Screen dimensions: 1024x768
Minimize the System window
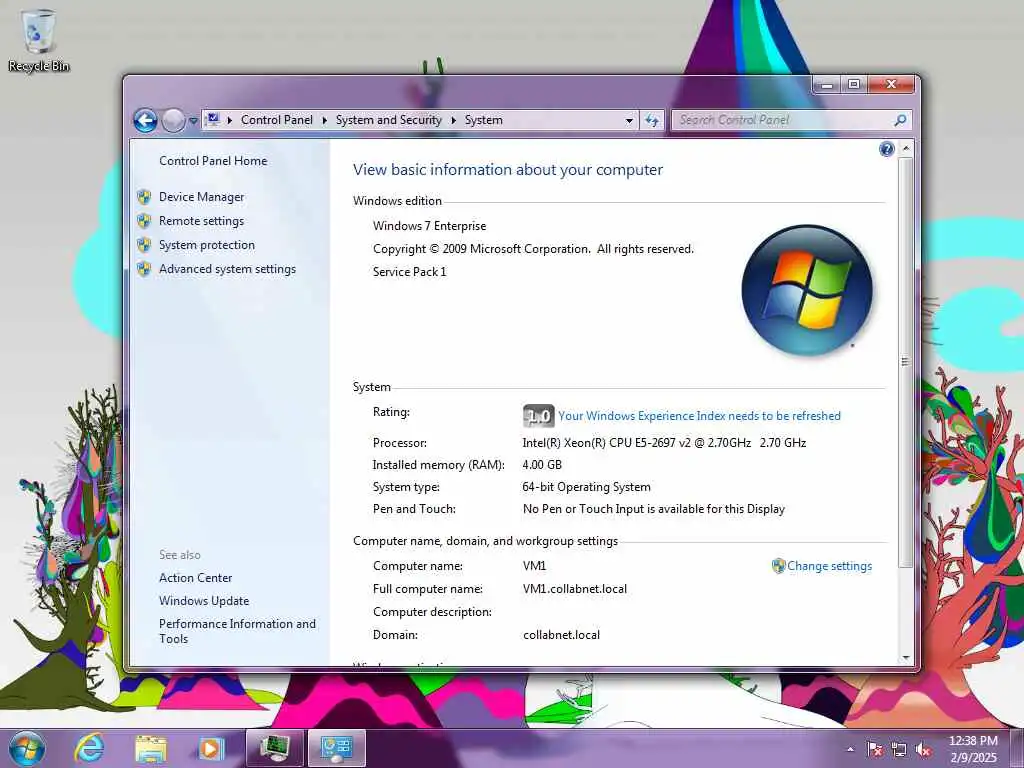[x=827, y=85]
